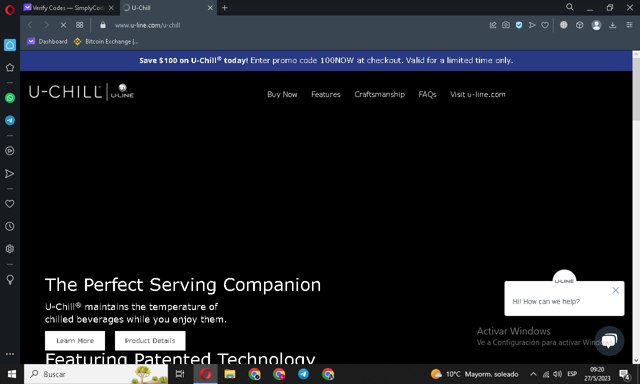Search tabs with the magnifier icon
The image size is (640, 384).
(570, 7)
